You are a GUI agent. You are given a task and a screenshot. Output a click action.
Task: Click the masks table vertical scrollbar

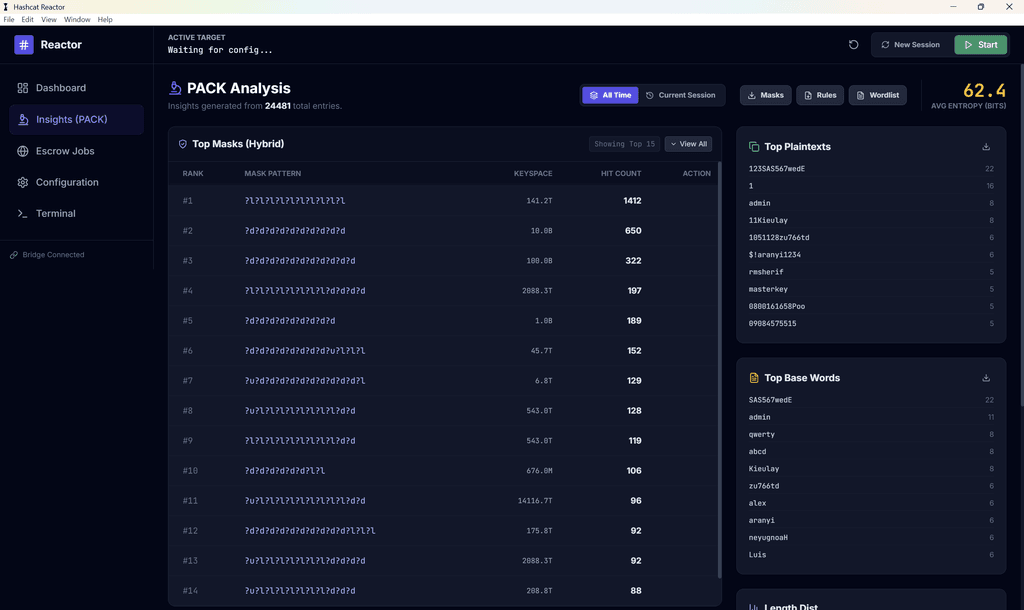pos(719,370)
